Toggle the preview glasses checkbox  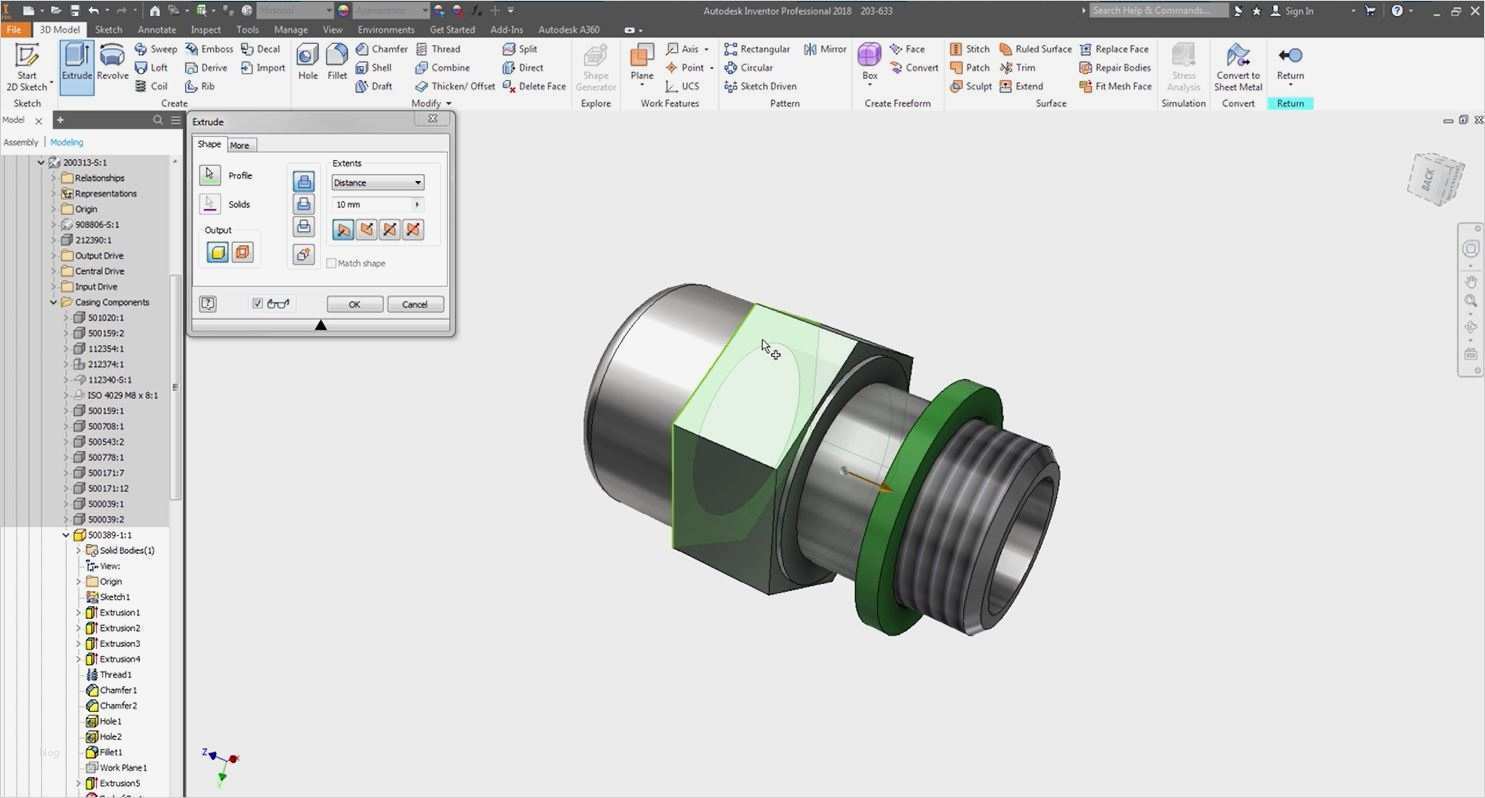coord(258,304)
